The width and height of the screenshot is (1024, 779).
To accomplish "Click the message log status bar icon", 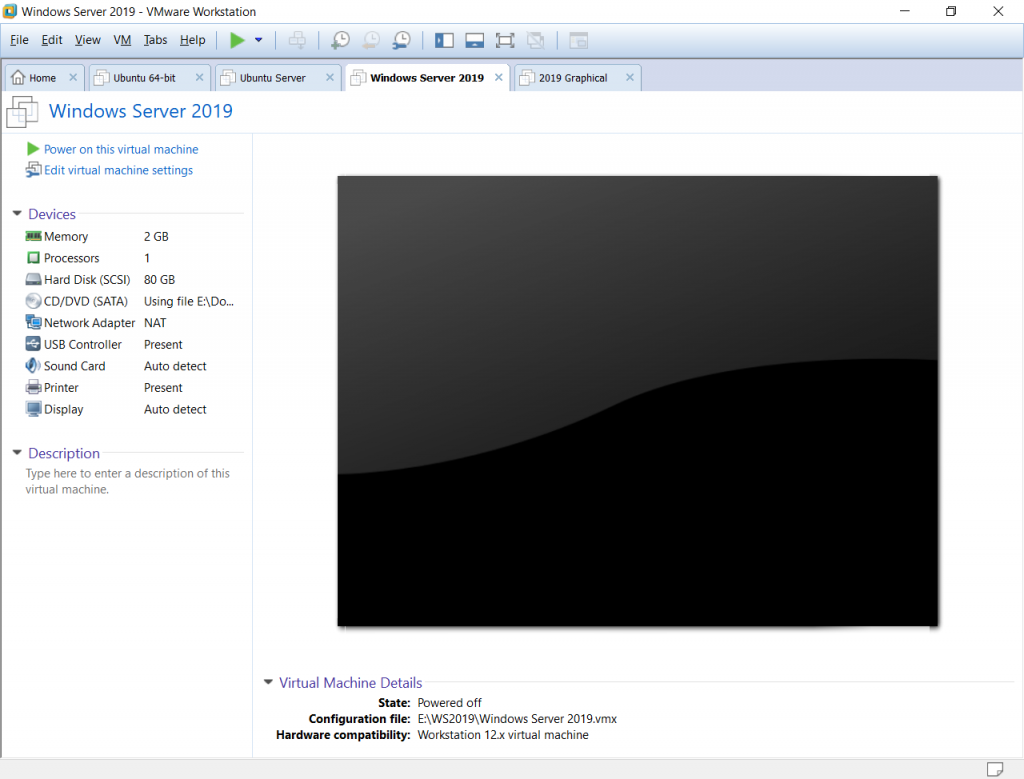I will tap(995, 769).
